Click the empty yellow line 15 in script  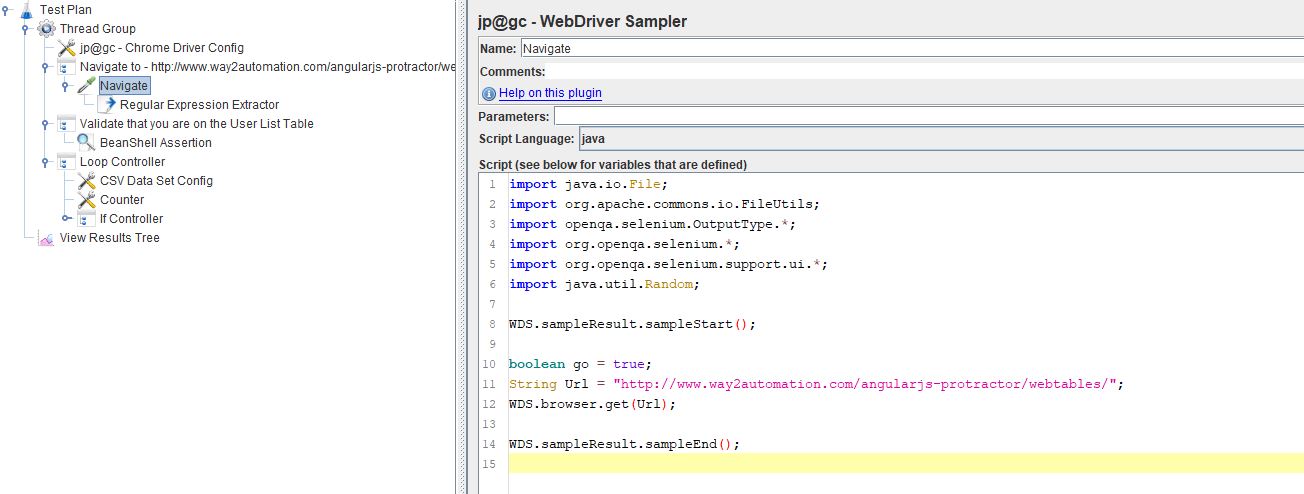click(x=906, y=464)
